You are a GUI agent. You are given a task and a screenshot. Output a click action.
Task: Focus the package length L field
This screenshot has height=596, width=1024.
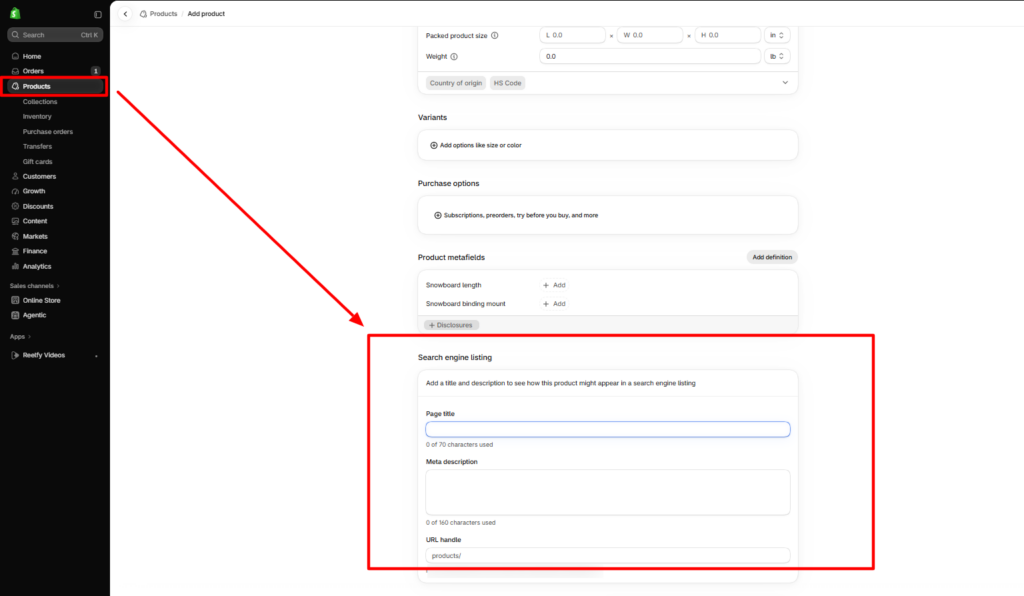pos(573,35)
